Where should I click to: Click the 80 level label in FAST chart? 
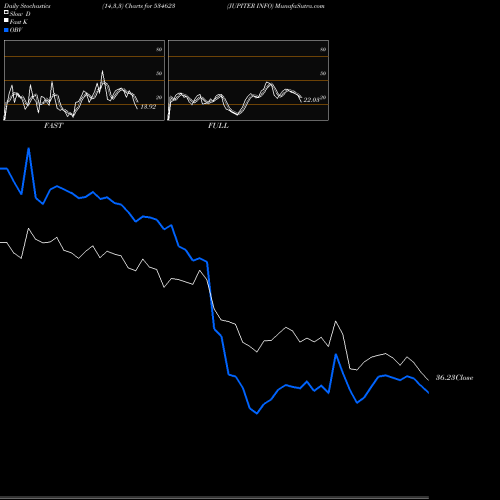(x=159, y=49)
